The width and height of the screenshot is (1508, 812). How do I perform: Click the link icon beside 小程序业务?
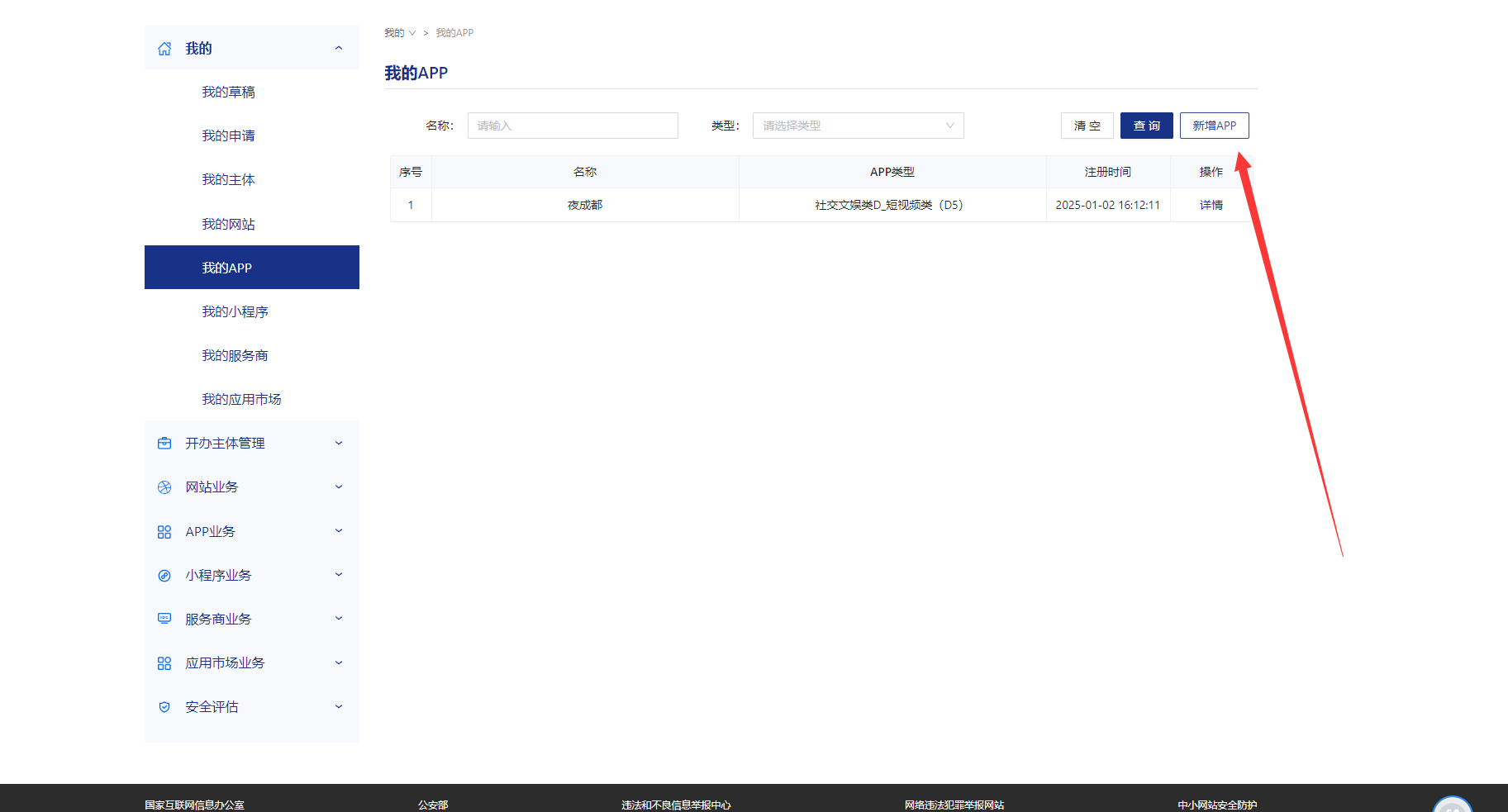click(x=164, y=576)
